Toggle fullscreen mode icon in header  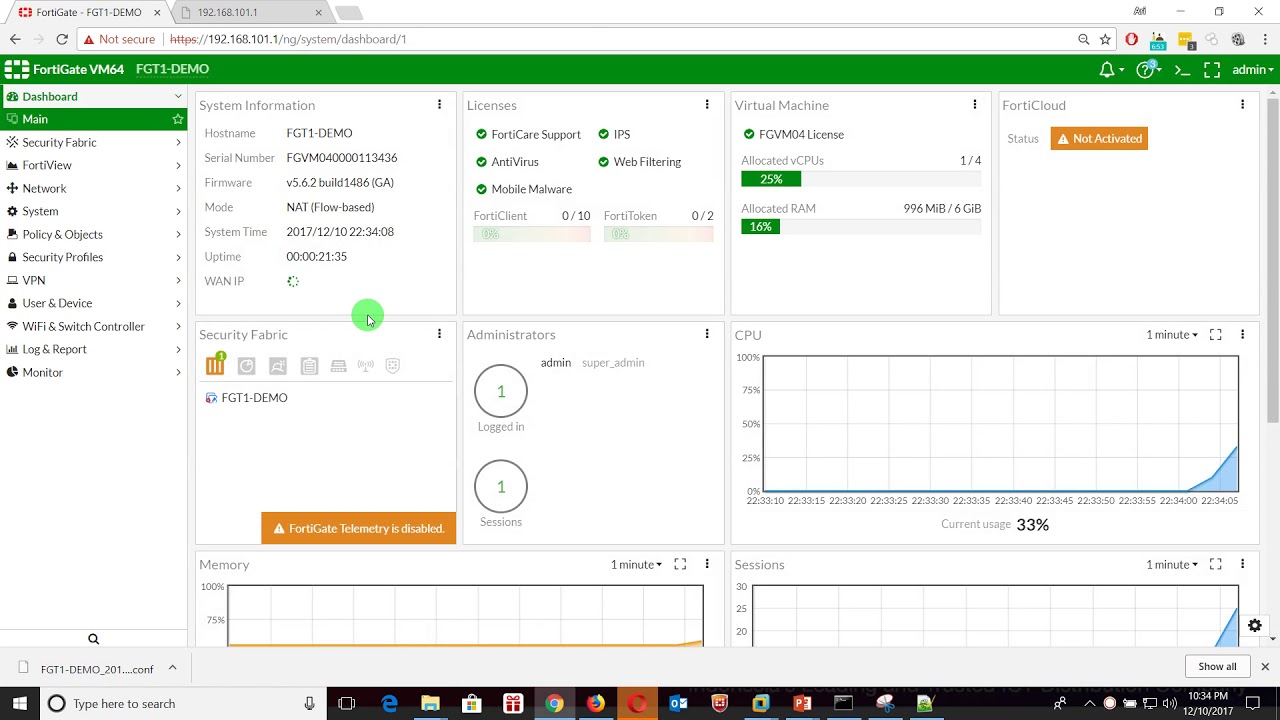1212,70
